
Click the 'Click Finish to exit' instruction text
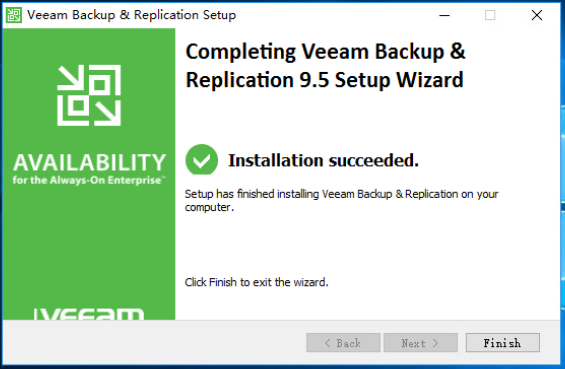pyautogui.click(x=257, y=282)
